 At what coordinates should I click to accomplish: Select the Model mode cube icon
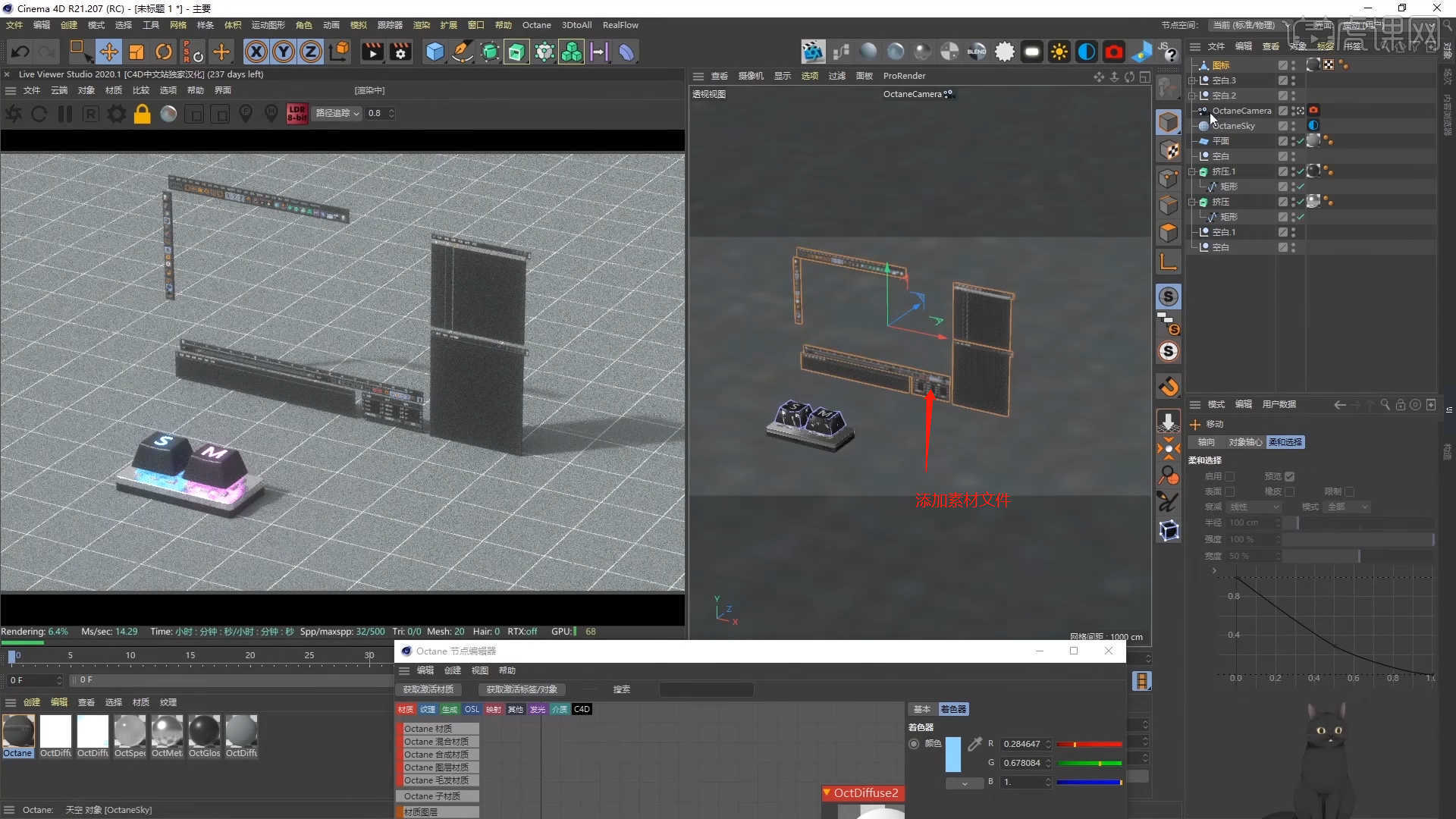tap(1169, 122)
